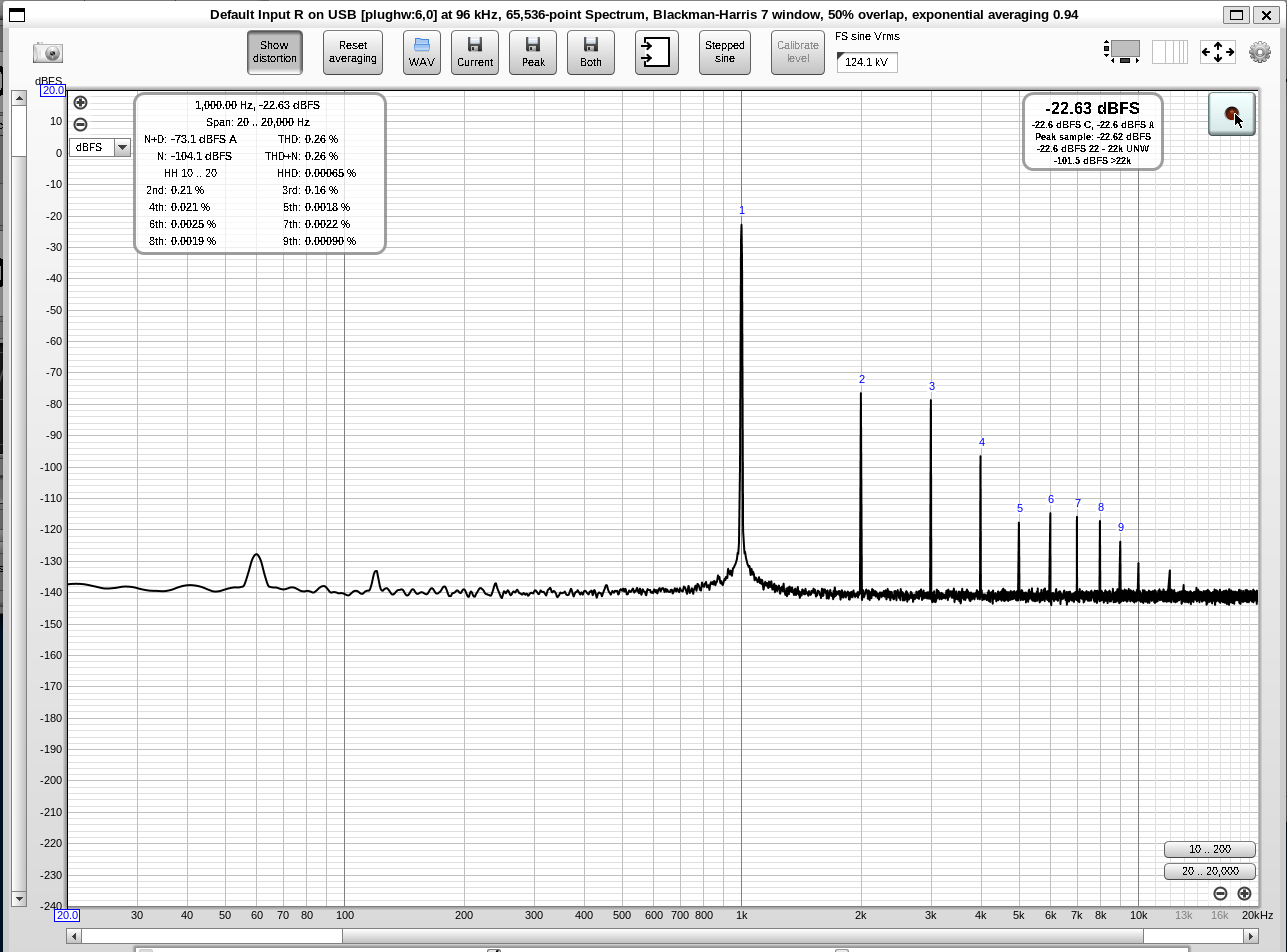Maximize the RTA window
Screen dimensions: 1287x952
(x=1238, y=14)
